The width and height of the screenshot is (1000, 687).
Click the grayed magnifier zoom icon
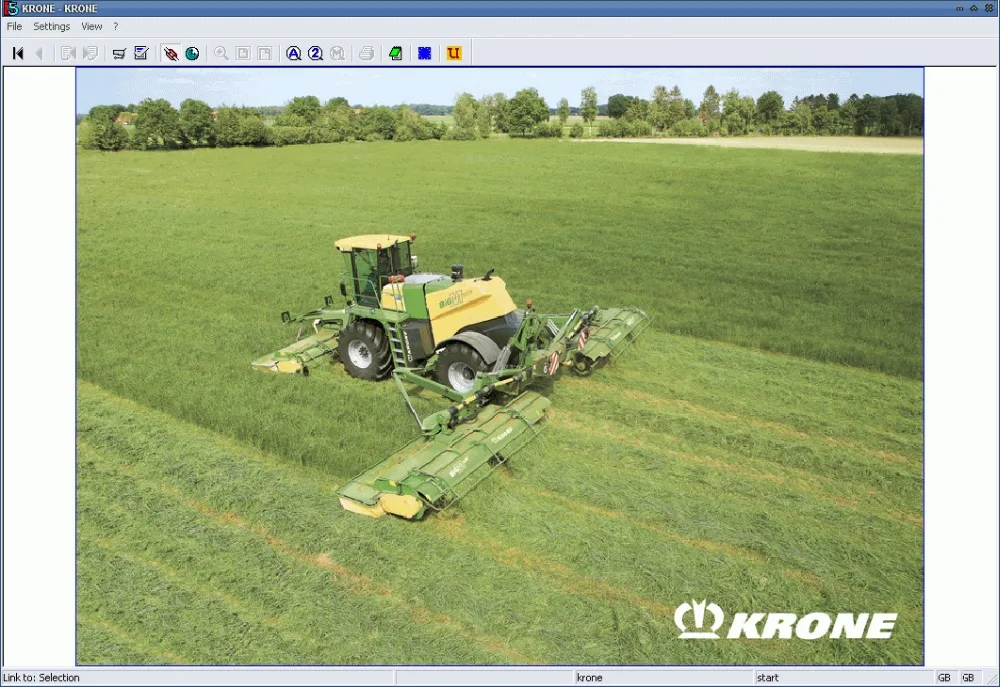pyautogui.click(x=221, y=54)
